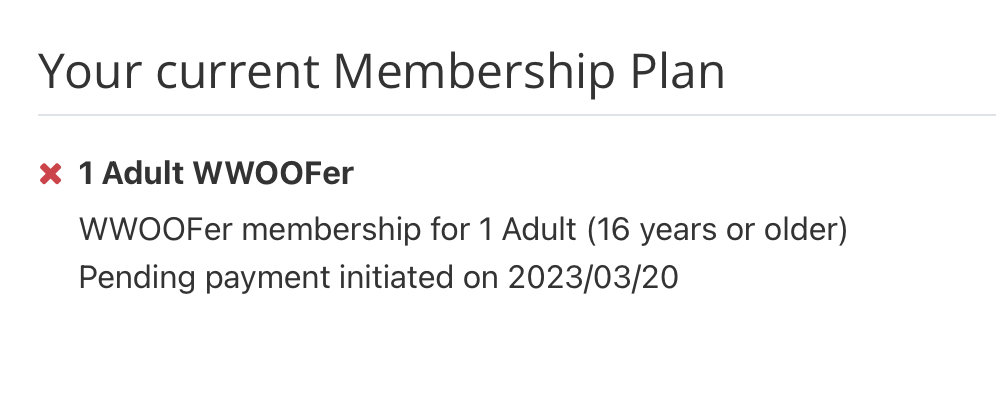Click the word "payment" in the status line

267,280
